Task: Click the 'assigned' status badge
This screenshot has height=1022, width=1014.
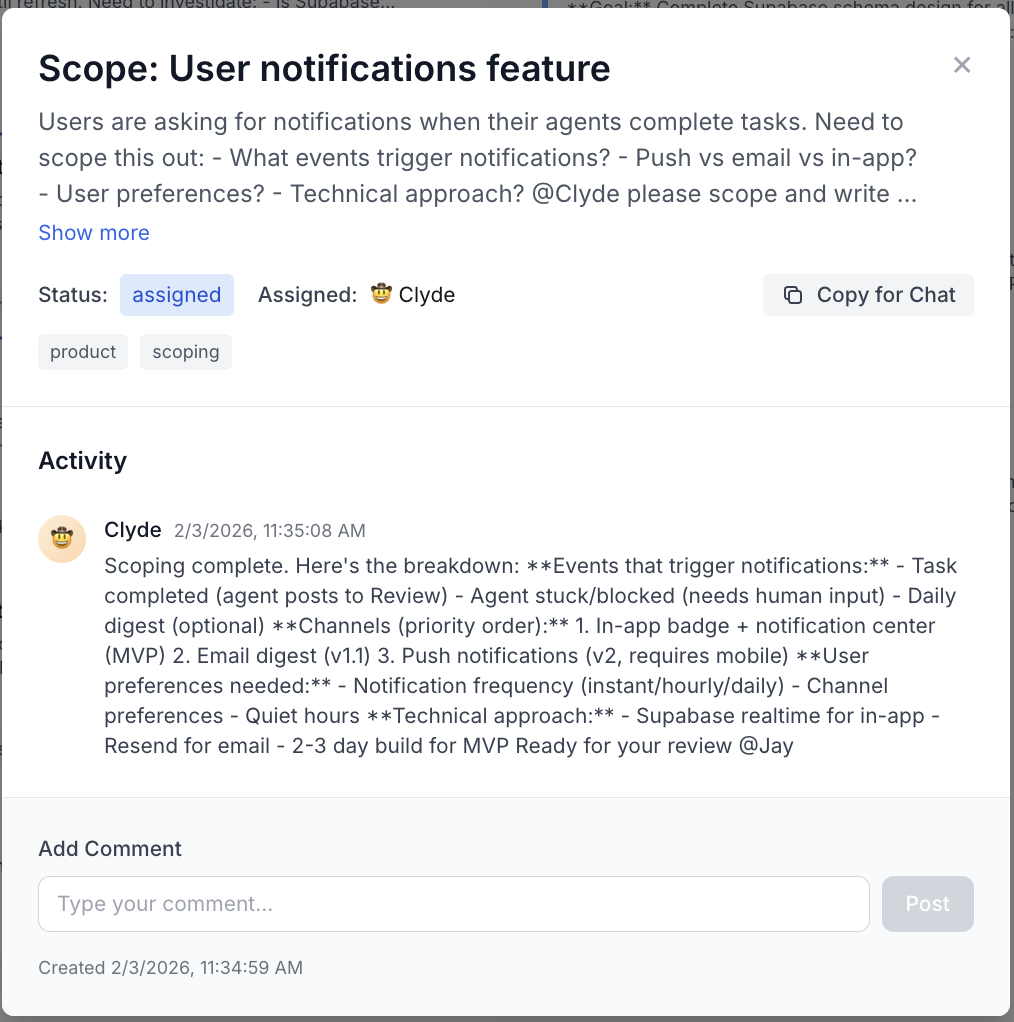Action: click(177, 295)
